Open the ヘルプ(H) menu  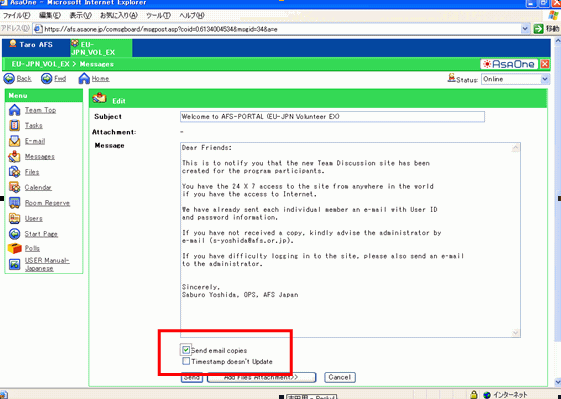pos(192,15)
